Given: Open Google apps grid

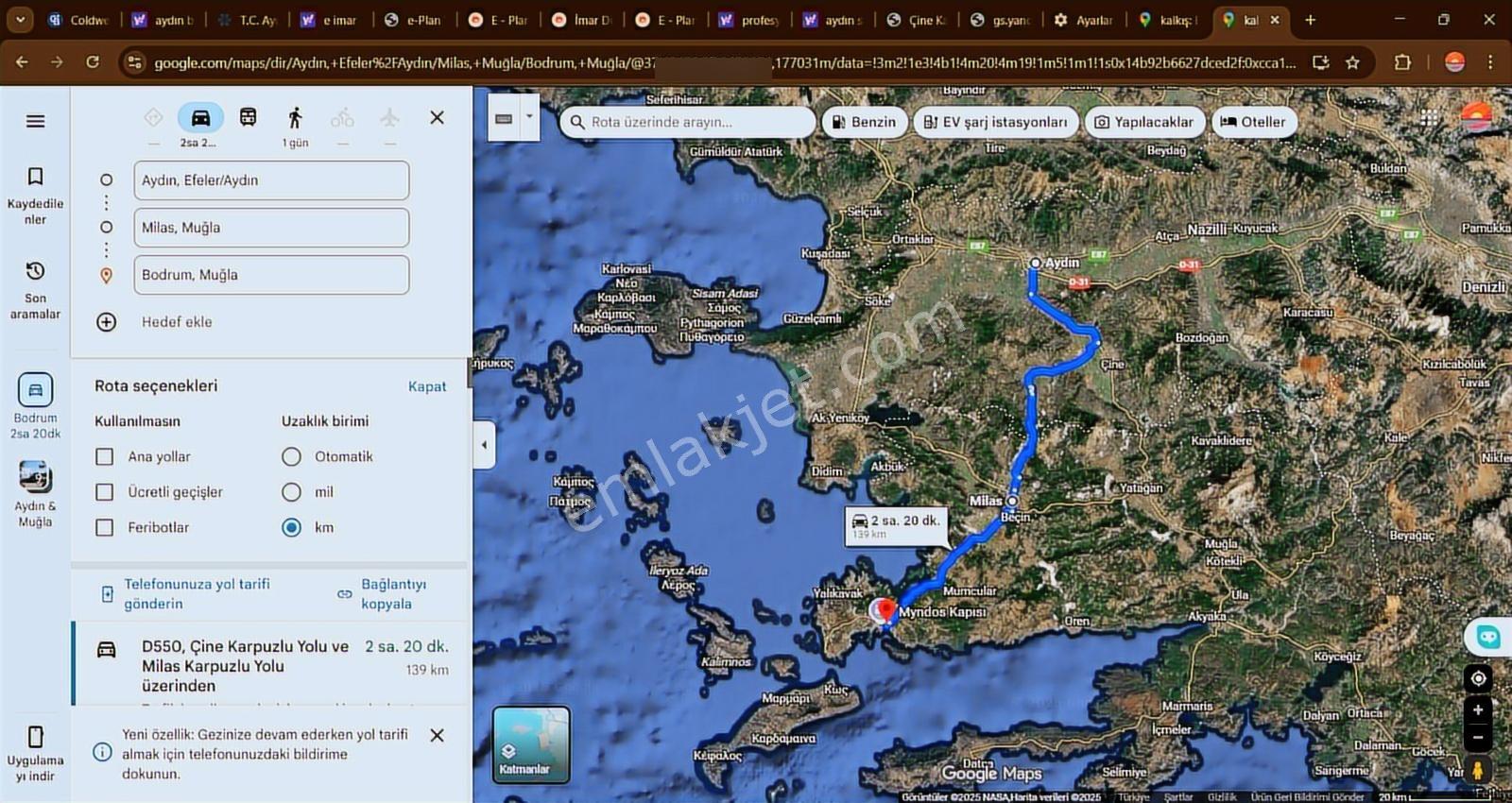Looking at the screenshot, I should (1429, 118).
